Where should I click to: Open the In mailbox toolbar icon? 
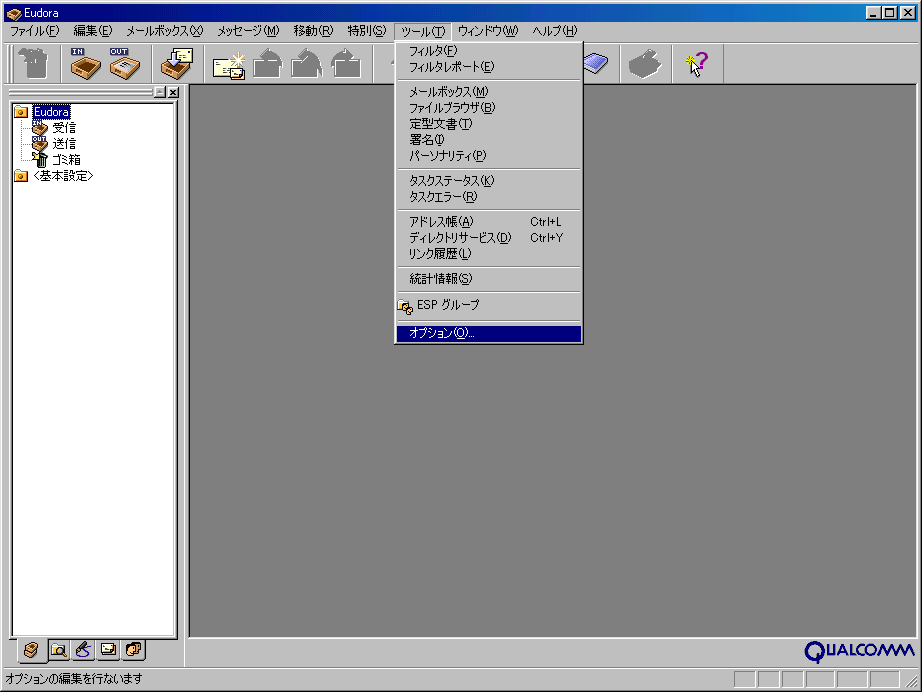(85, 63)
